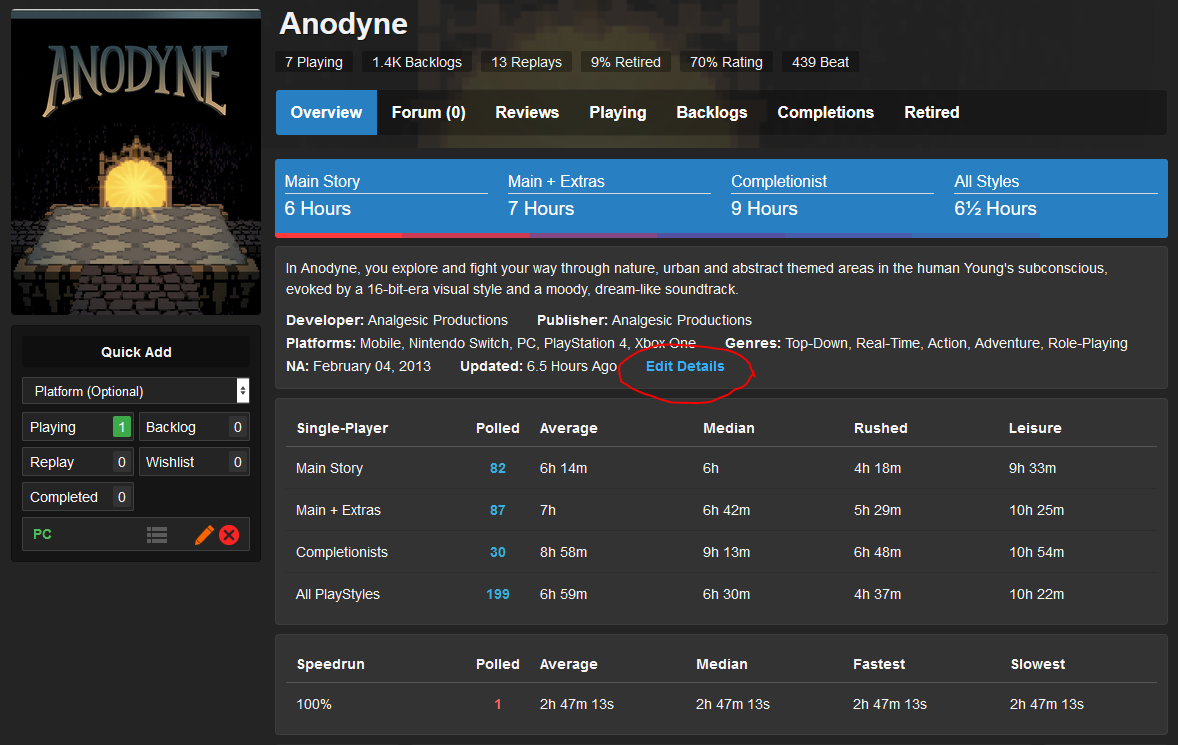The image size is (1178, 745).
Task: Click the 1.4K Backlogs stat badge
Action: (x=417, y=62)
